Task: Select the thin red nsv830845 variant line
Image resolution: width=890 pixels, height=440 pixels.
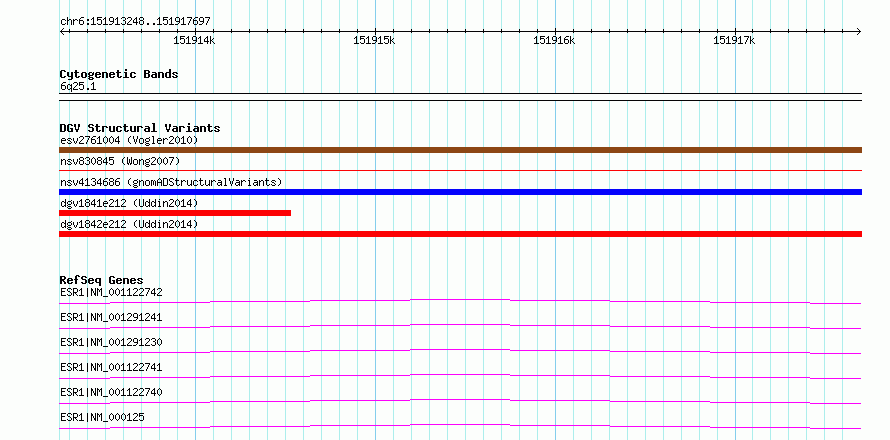Action: (x=460, y=170)
